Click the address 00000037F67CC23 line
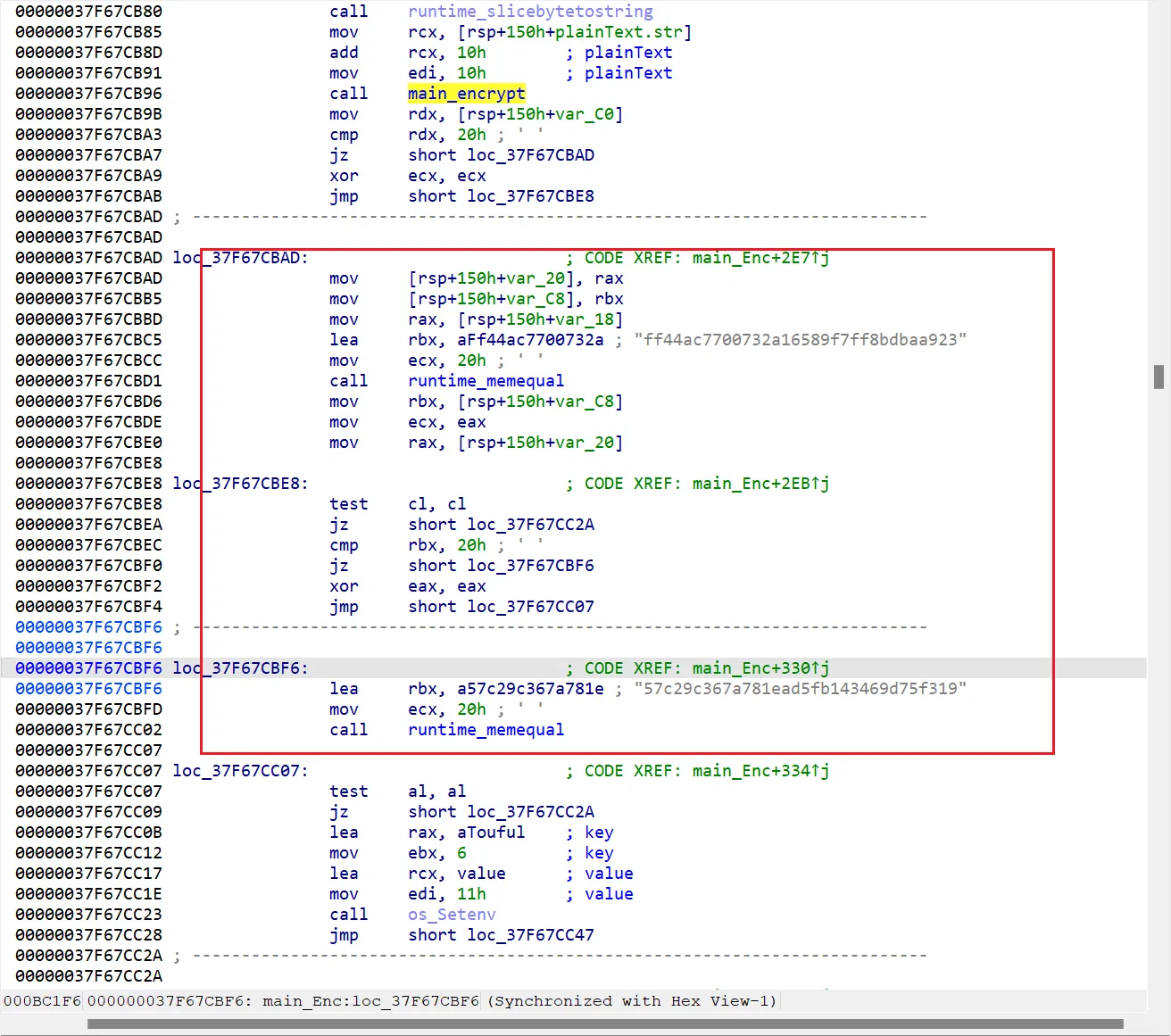This screenshot has width=1171, height=1036. (89, 915)
